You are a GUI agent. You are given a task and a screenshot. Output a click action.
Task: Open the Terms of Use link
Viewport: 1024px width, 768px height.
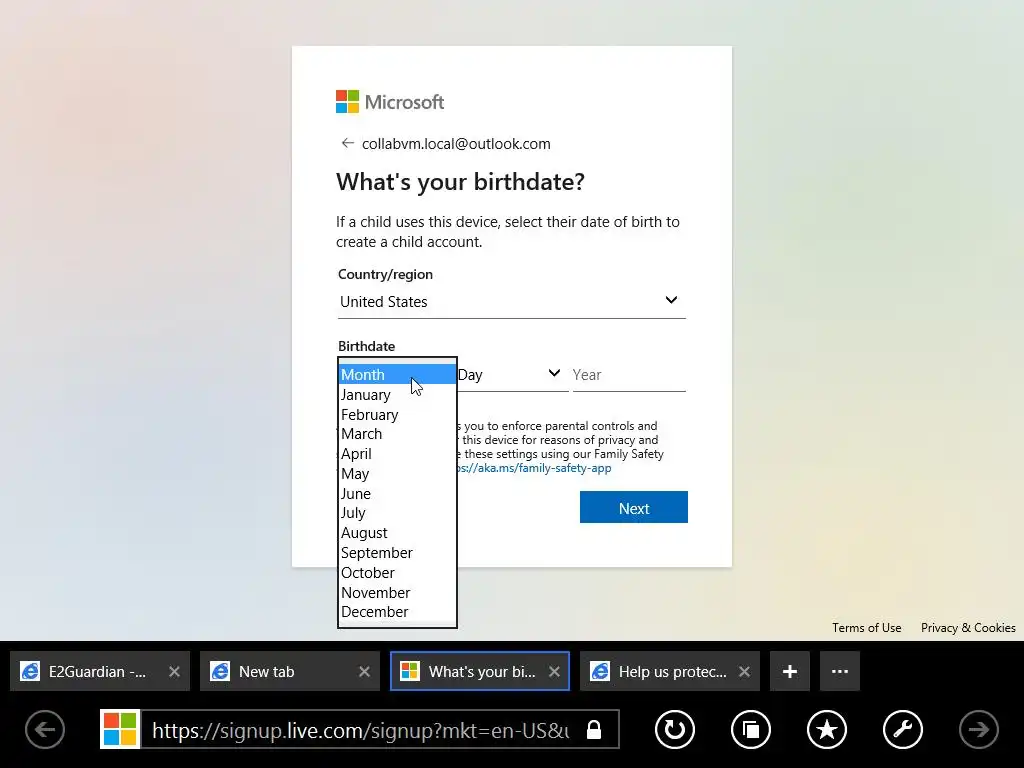coord(867,628)
